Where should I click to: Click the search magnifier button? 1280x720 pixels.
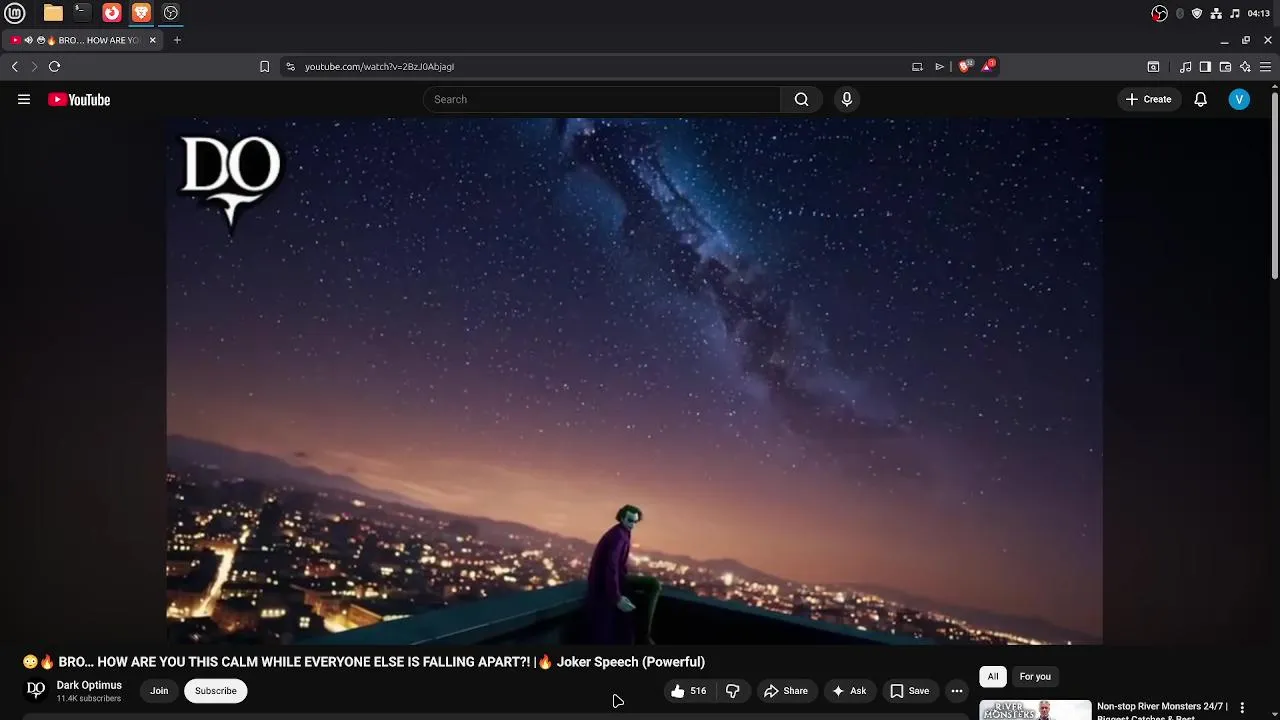(801, 99)
